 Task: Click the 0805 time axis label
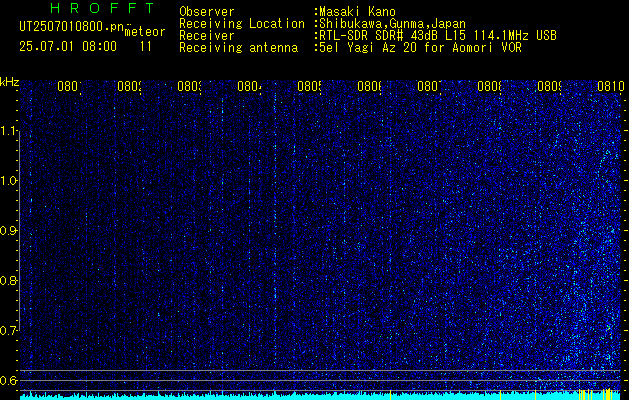point(309,86)
